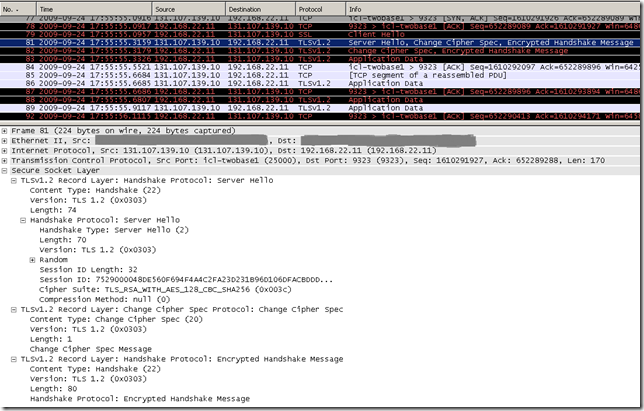Select packet 79 SSL Client Hello row
Image resolution: width=644 pixels, height=411 pixels.
coord(320,34)
